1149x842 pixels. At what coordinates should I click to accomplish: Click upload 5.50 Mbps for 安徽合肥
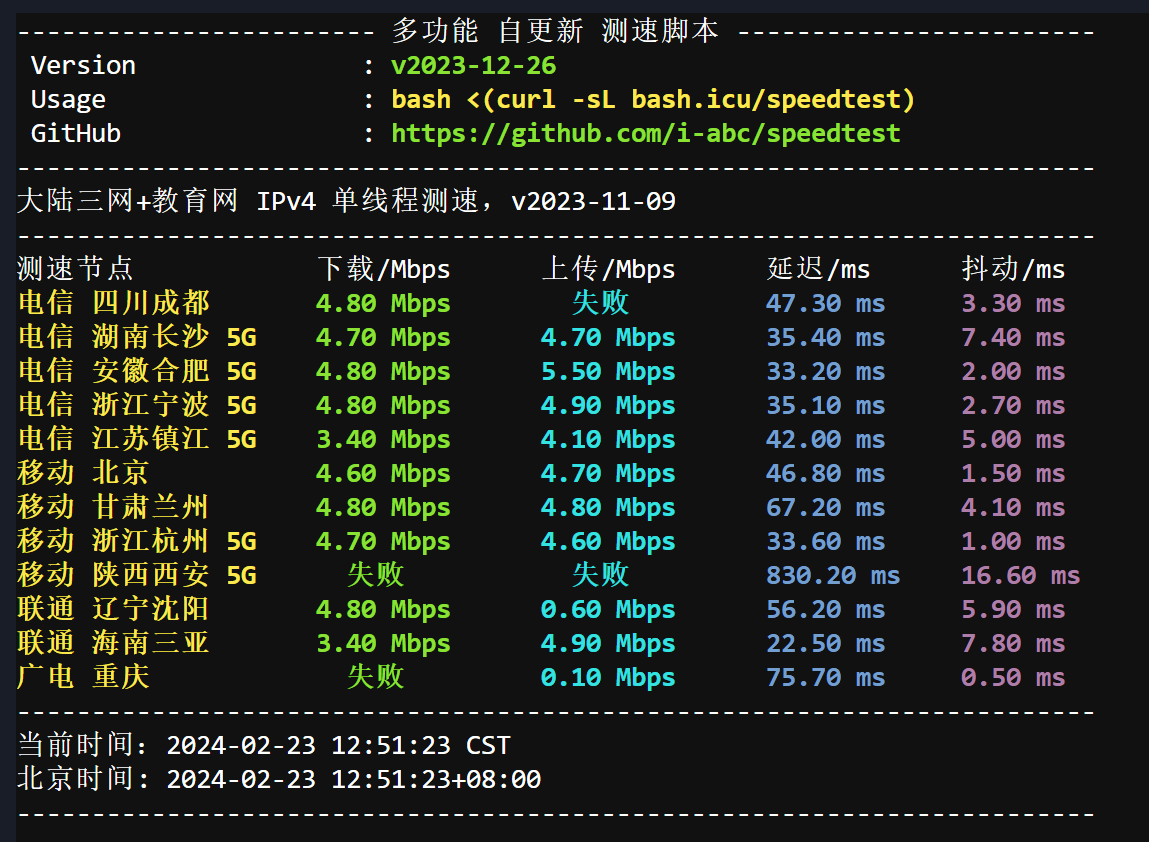tap(608, 372)
